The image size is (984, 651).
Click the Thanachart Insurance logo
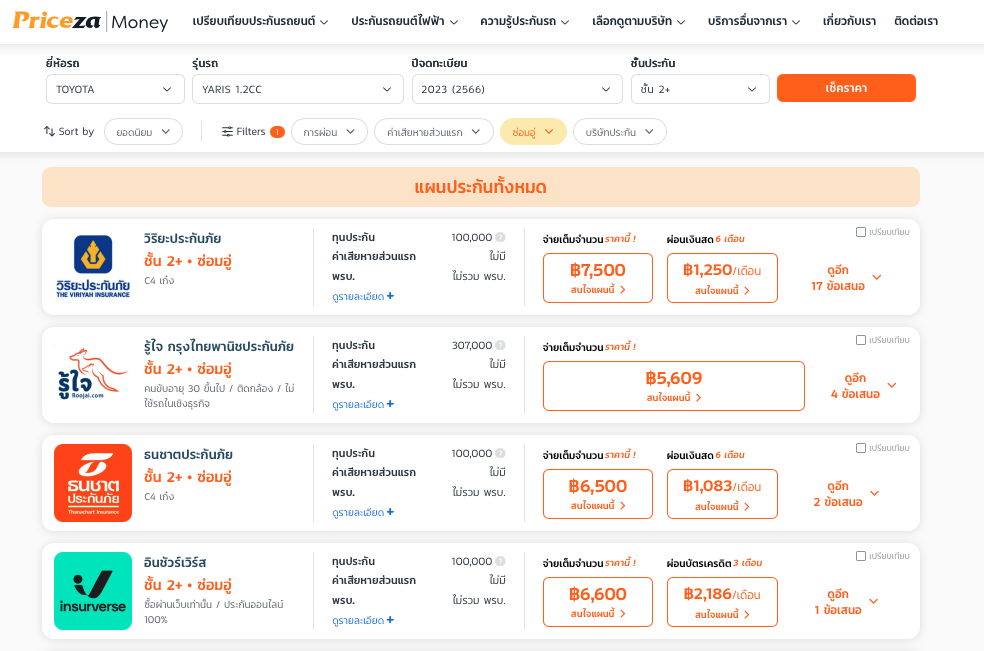click(93, 483)
